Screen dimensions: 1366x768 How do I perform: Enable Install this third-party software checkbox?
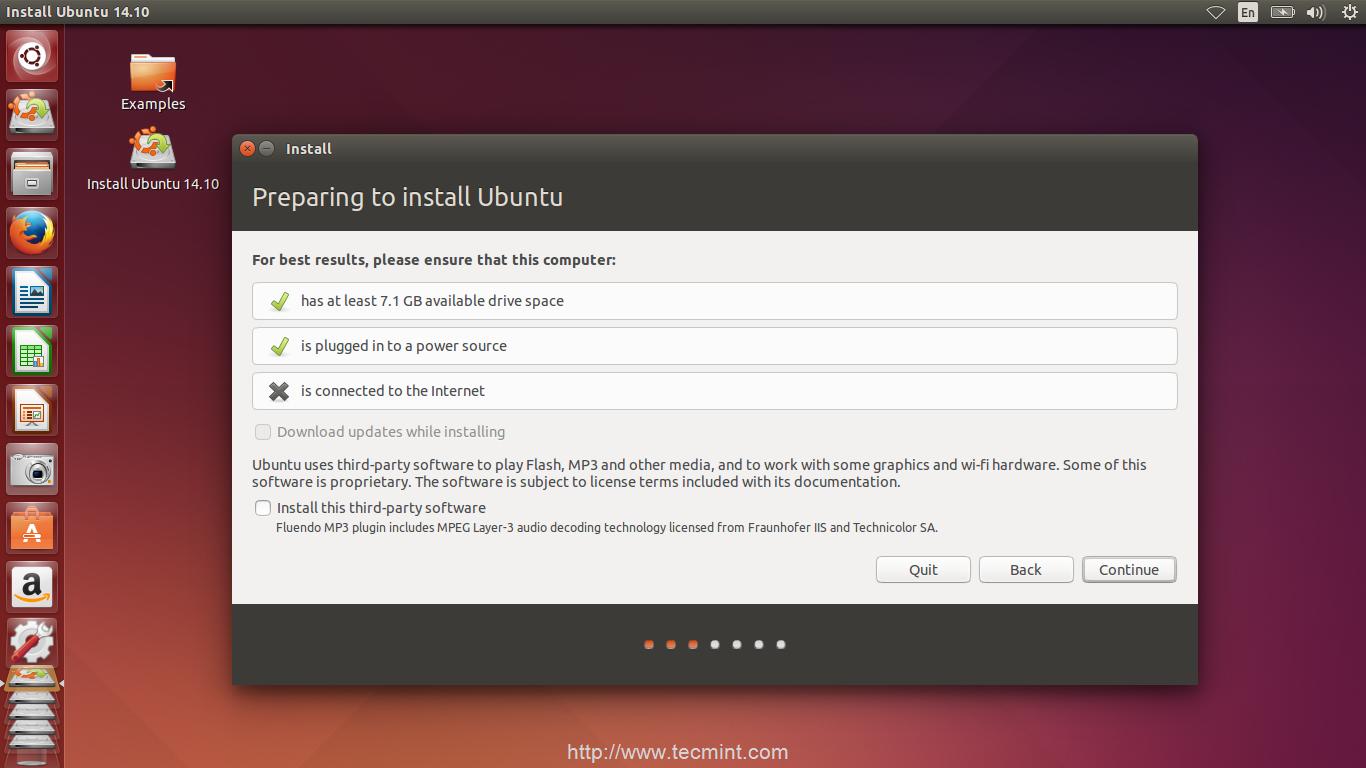pyautogui.click(x=263, y=508)
